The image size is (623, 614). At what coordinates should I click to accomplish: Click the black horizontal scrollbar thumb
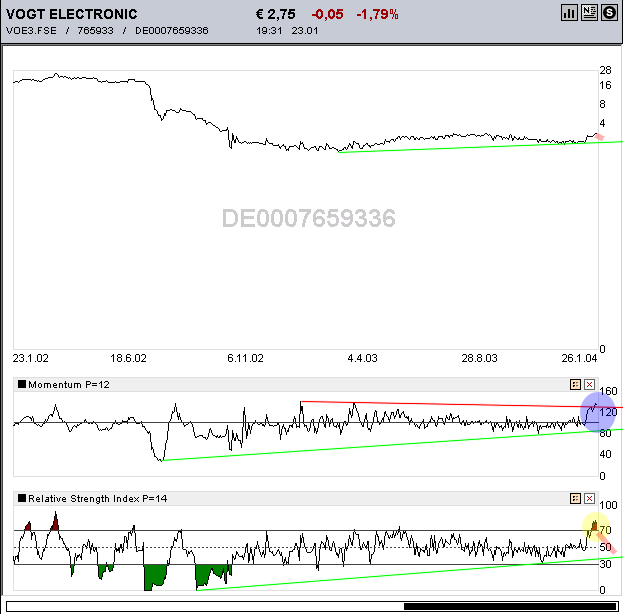(x=510, y=606)
